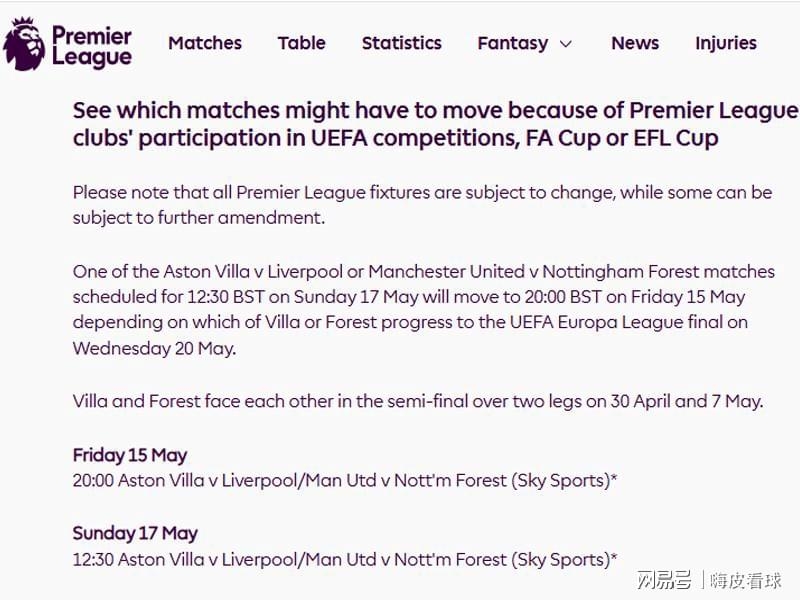Select the 'Sunday 17 May' date heading
Screen dimensions: 800x600
[x=135, y=533]
